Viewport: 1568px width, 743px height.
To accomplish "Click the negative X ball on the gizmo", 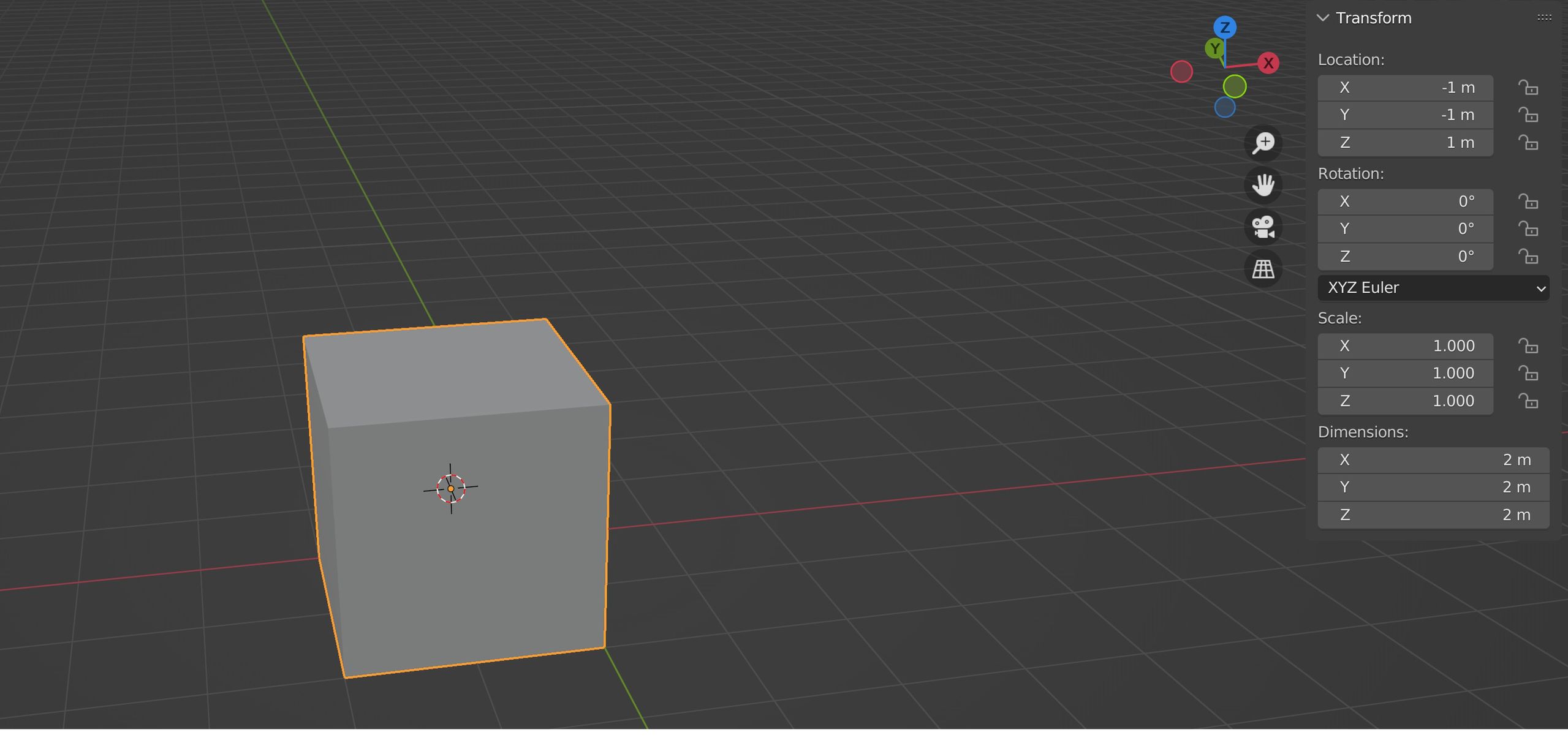I will (1183, 72).
